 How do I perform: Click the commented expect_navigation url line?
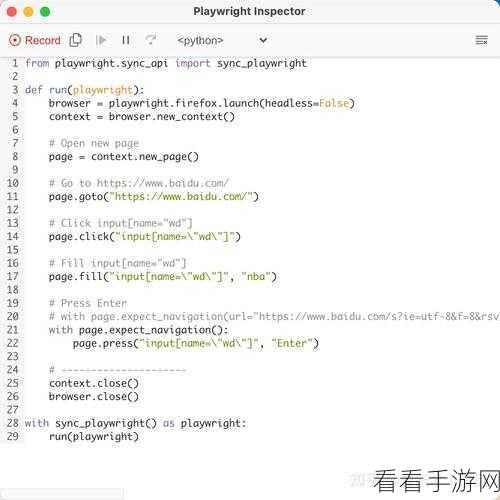274,316
